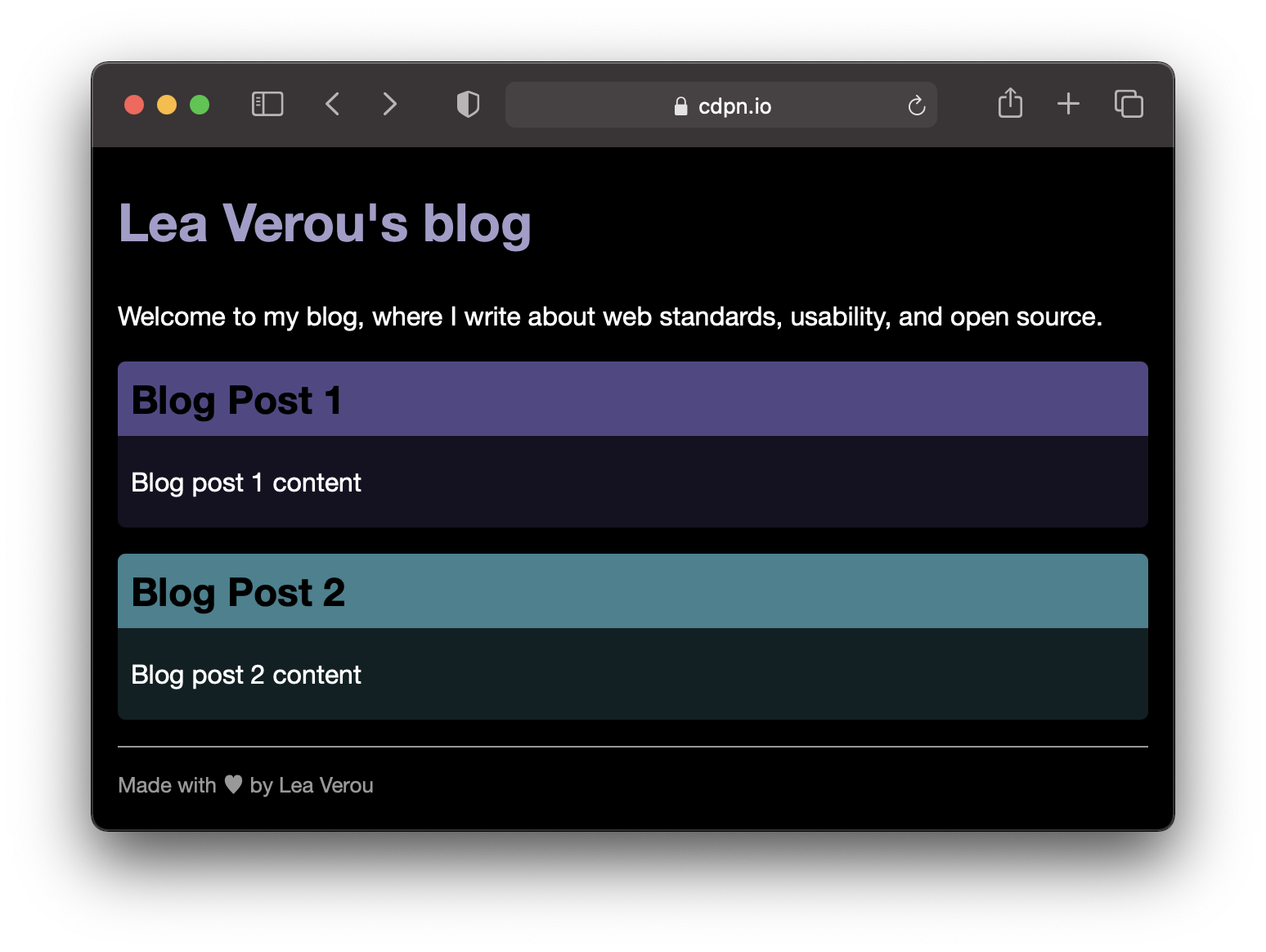The image size is (1266, 952).
Task: Zoom the window using green button
Action: click(x=200, y=105)
